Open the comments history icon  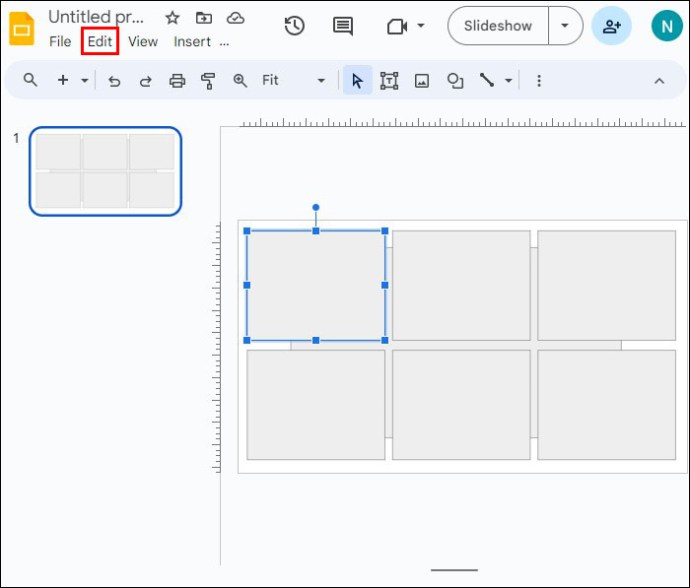click(343, 26)
